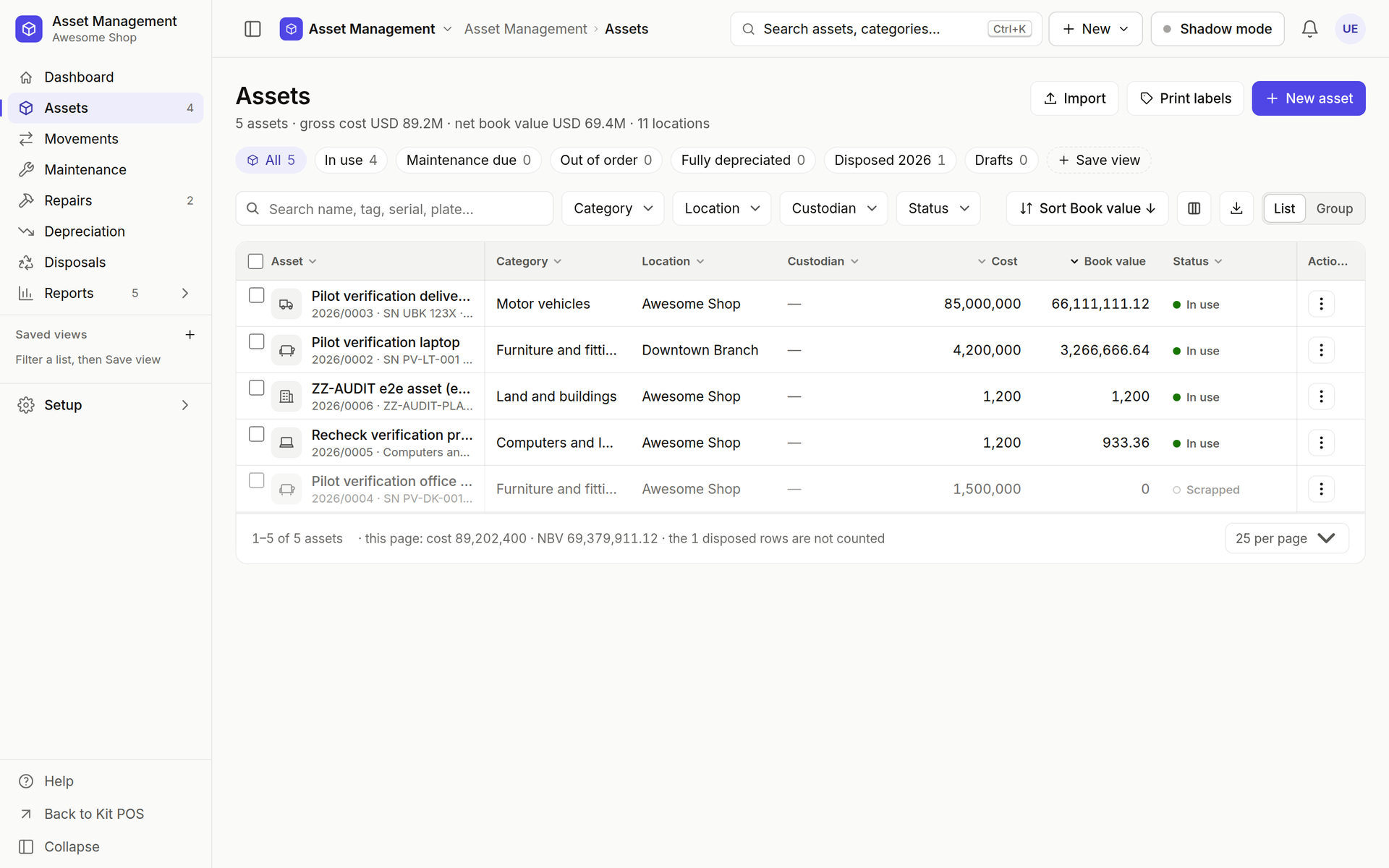Click the Asset Management cube logo in sidebar

[29, 29]
